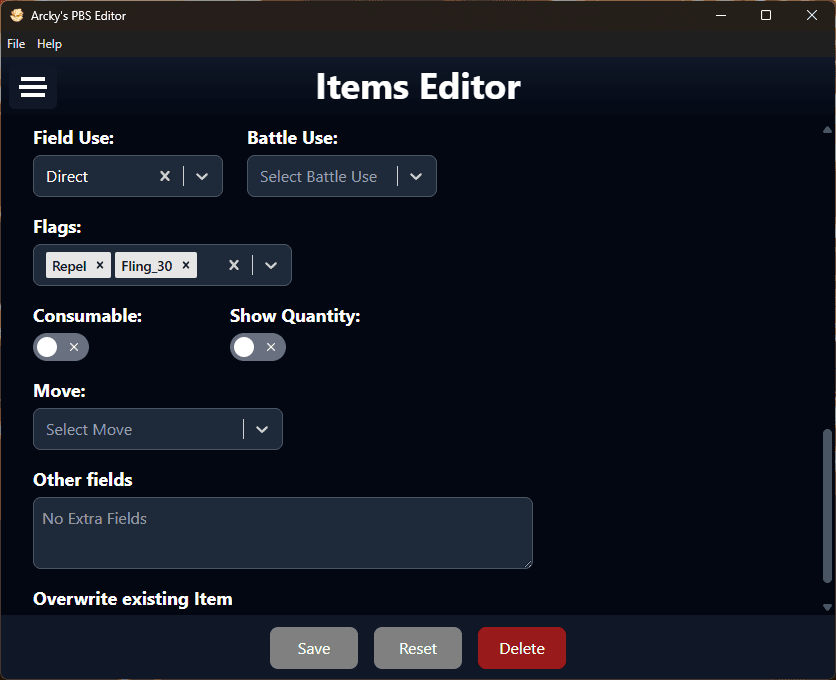Expand the Field Use dropdown
The image size is (836, 680).
point(202,176)
